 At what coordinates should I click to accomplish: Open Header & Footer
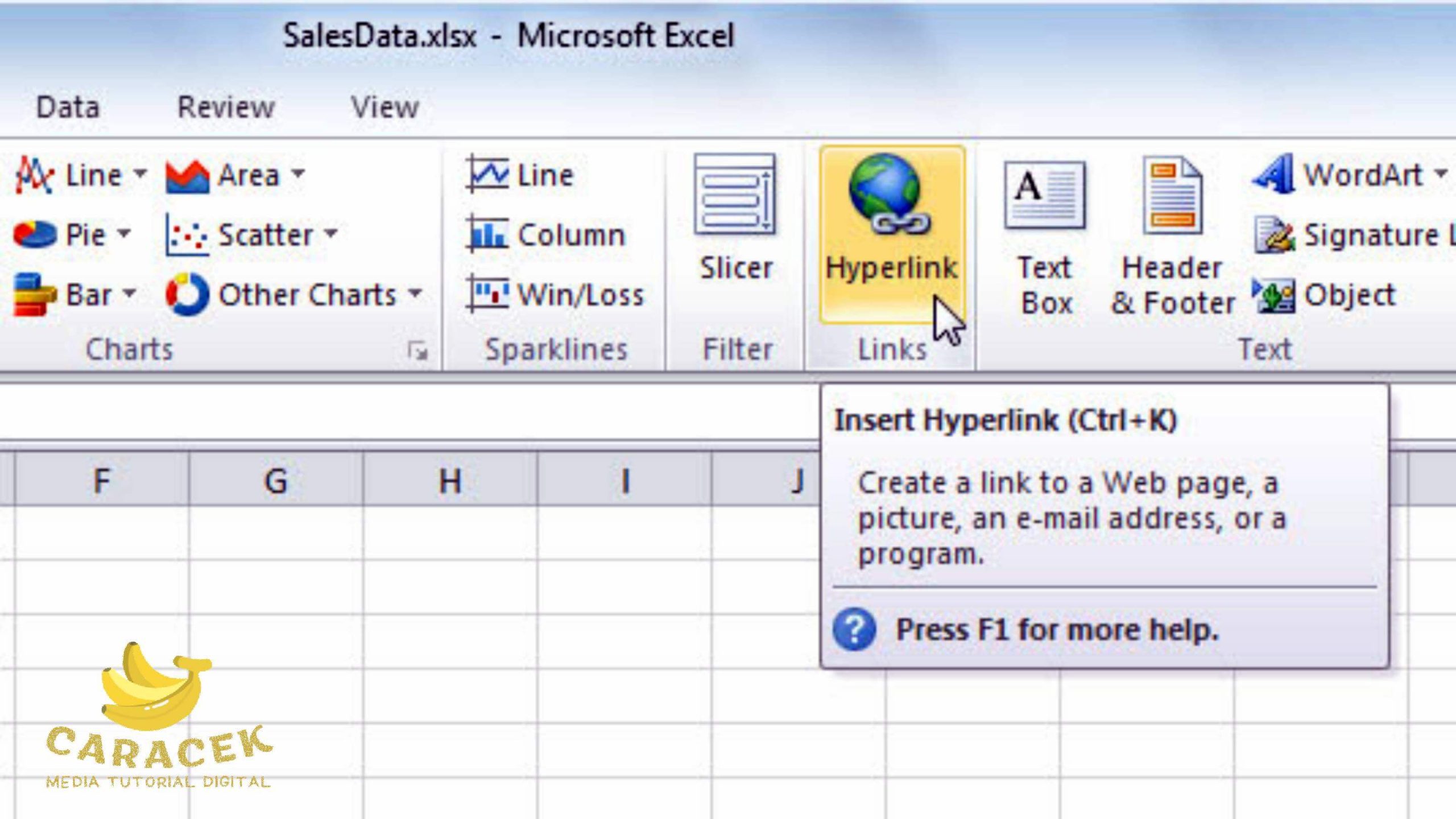1173,236
